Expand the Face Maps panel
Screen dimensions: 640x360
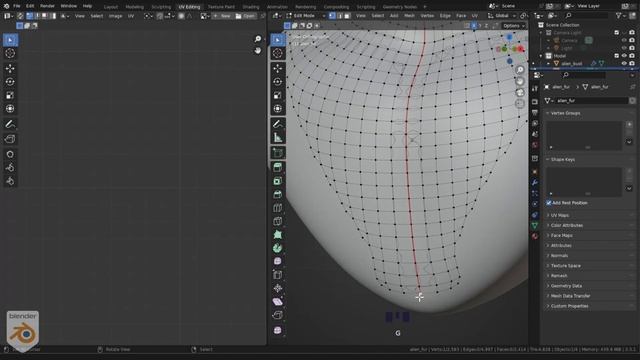coord(590,236)
